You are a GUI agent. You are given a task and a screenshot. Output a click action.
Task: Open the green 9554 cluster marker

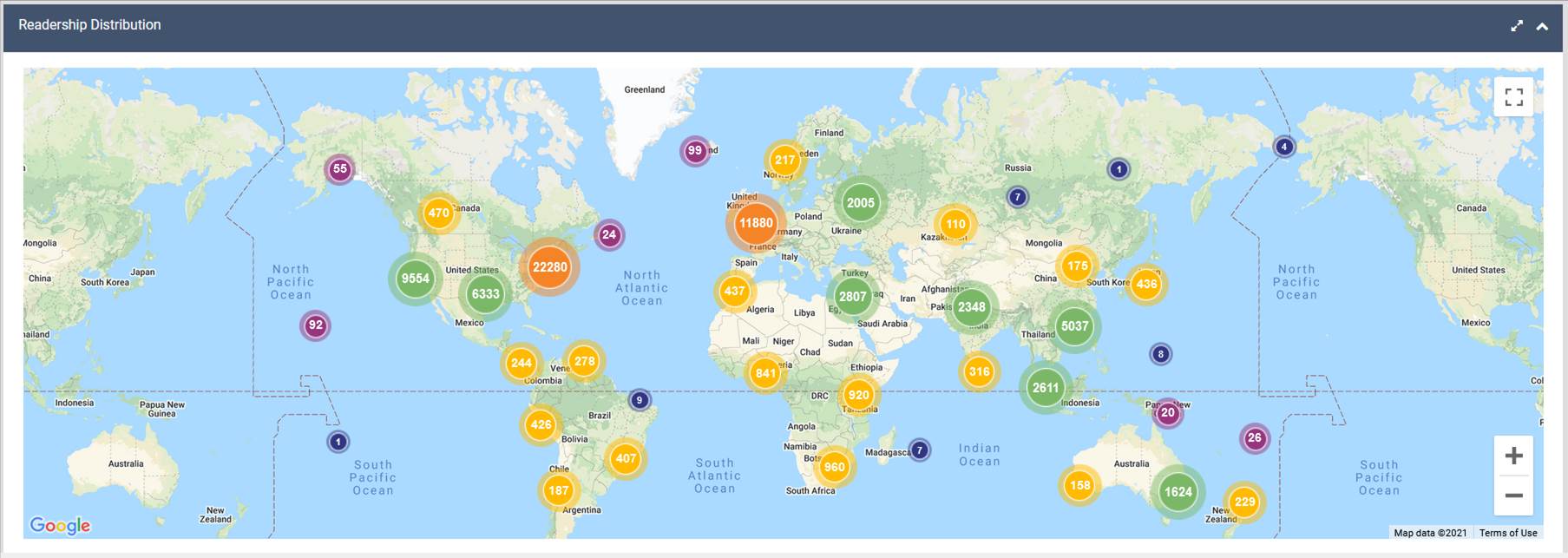pos(415,279)
